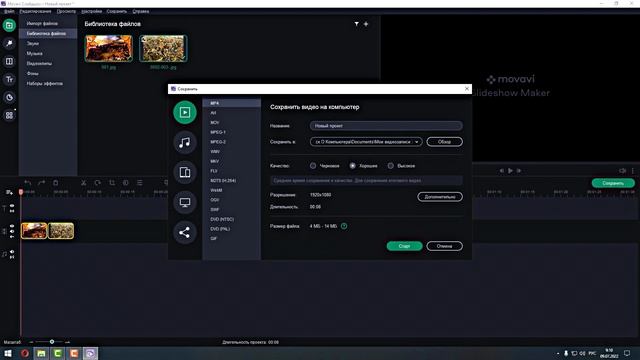Click the Отмена button in save dialog
640x360 pixels.
click(x=444, y=246)
